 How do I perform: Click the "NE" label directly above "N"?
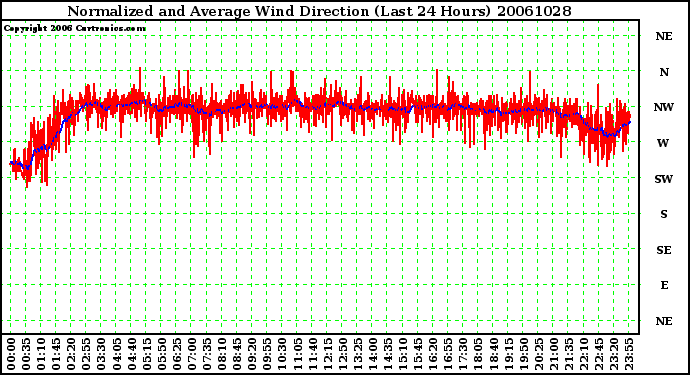pyautogui.click(x=664, y=37)
